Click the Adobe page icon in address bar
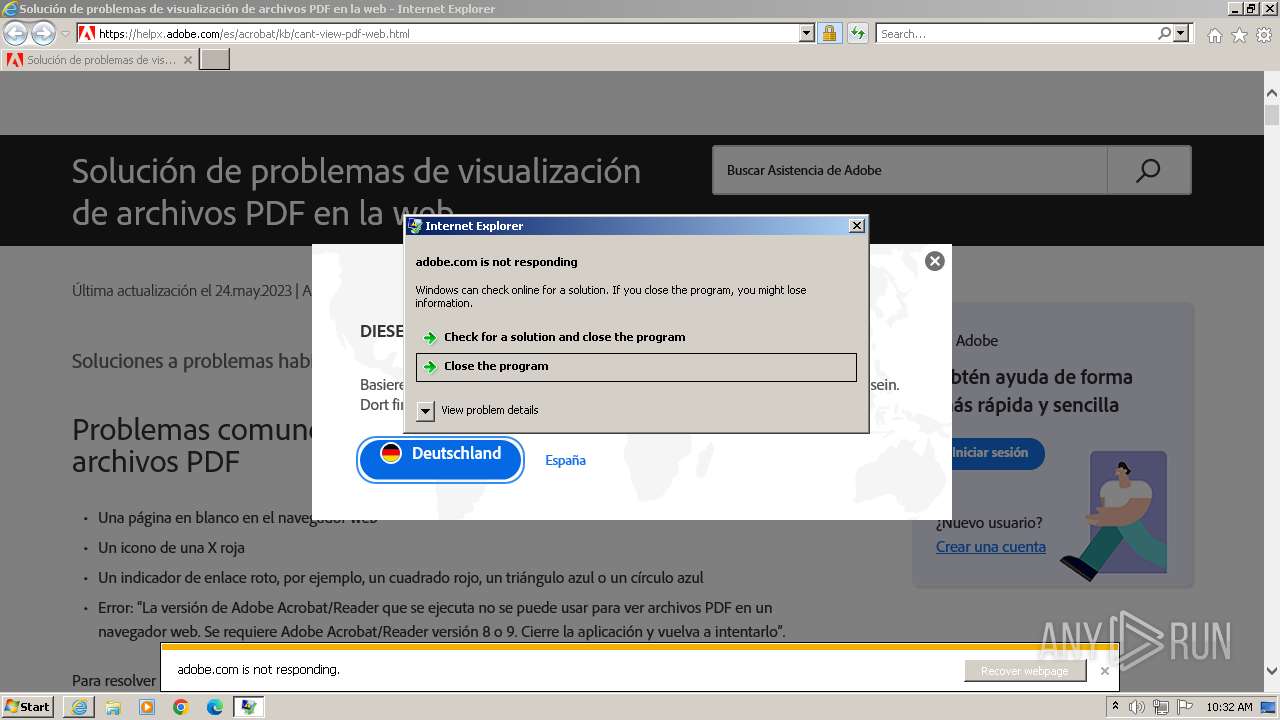Viewport: 1280px width, 720px height. tap(87, 33)
